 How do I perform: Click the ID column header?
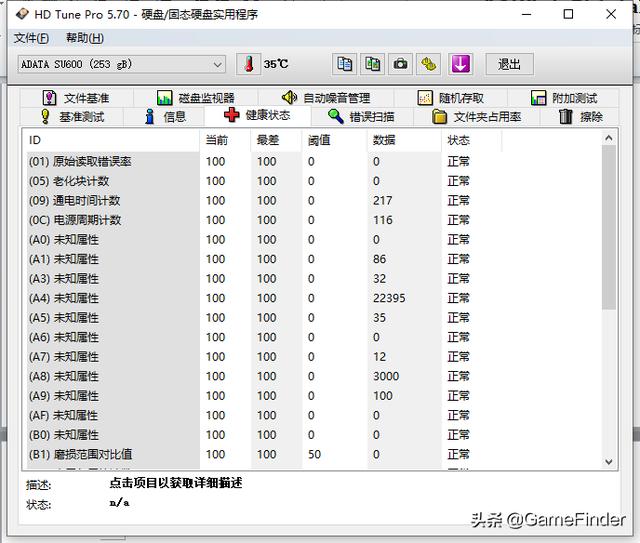[111, 140]
